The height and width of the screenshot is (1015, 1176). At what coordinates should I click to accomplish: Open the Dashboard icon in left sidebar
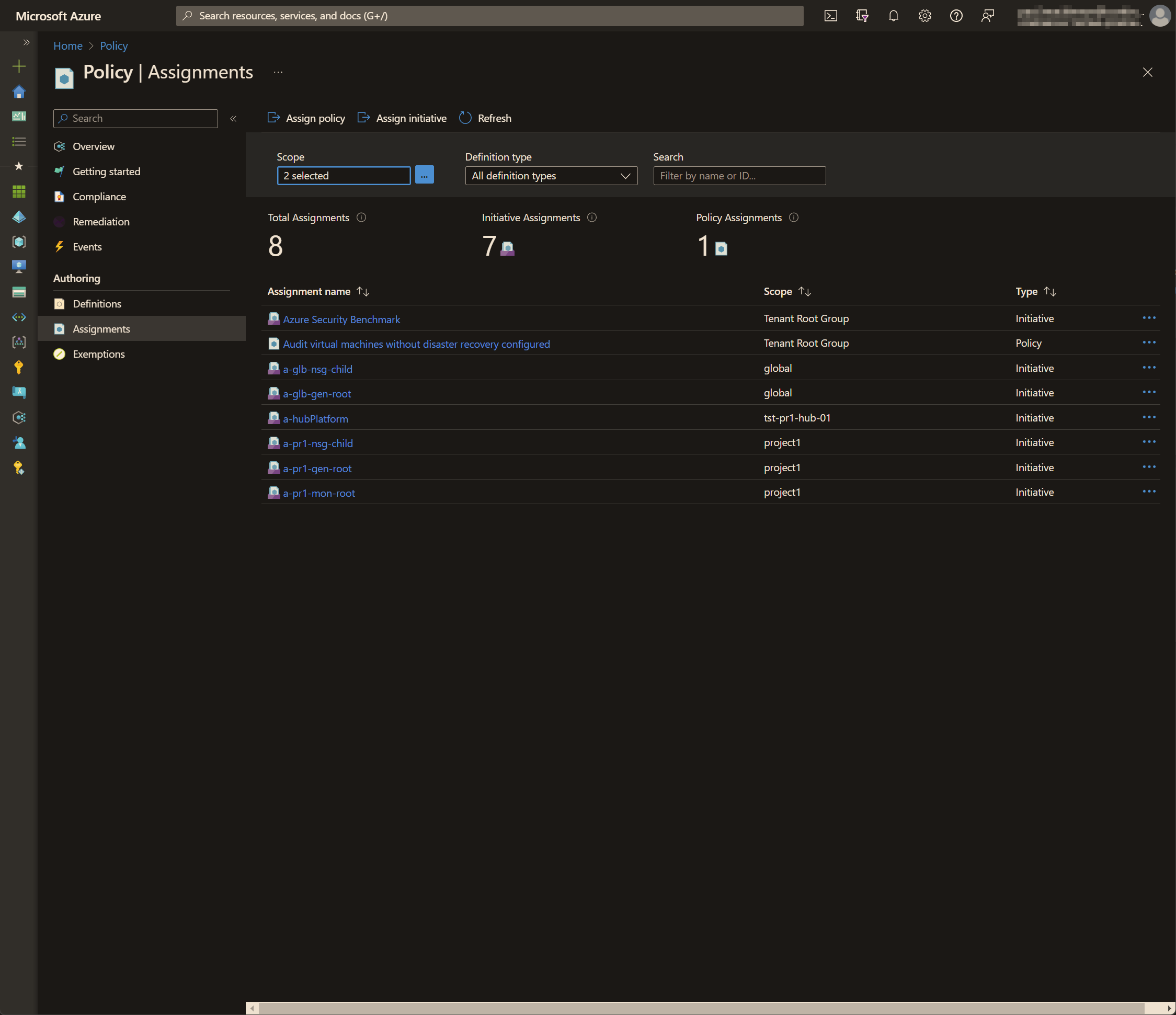[19, 117]
